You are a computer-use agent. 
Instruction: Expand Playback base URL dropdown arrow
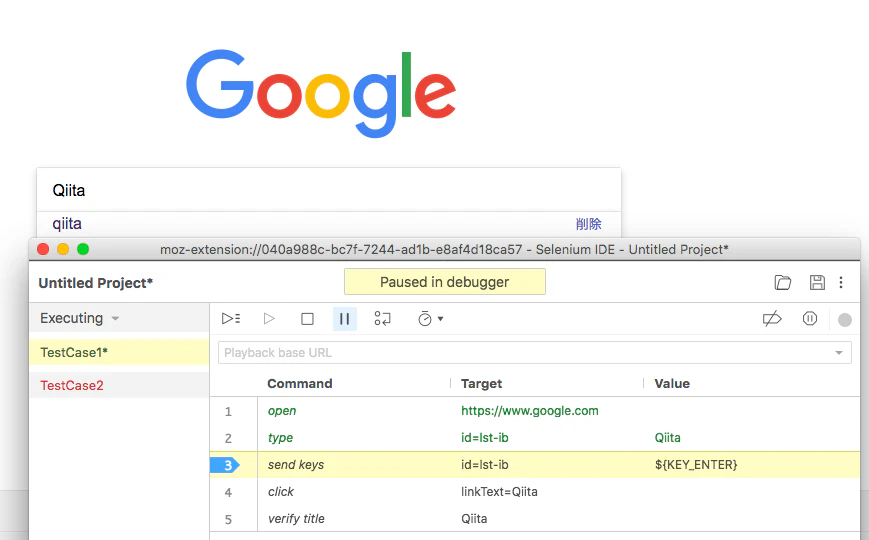coord(839,353)
